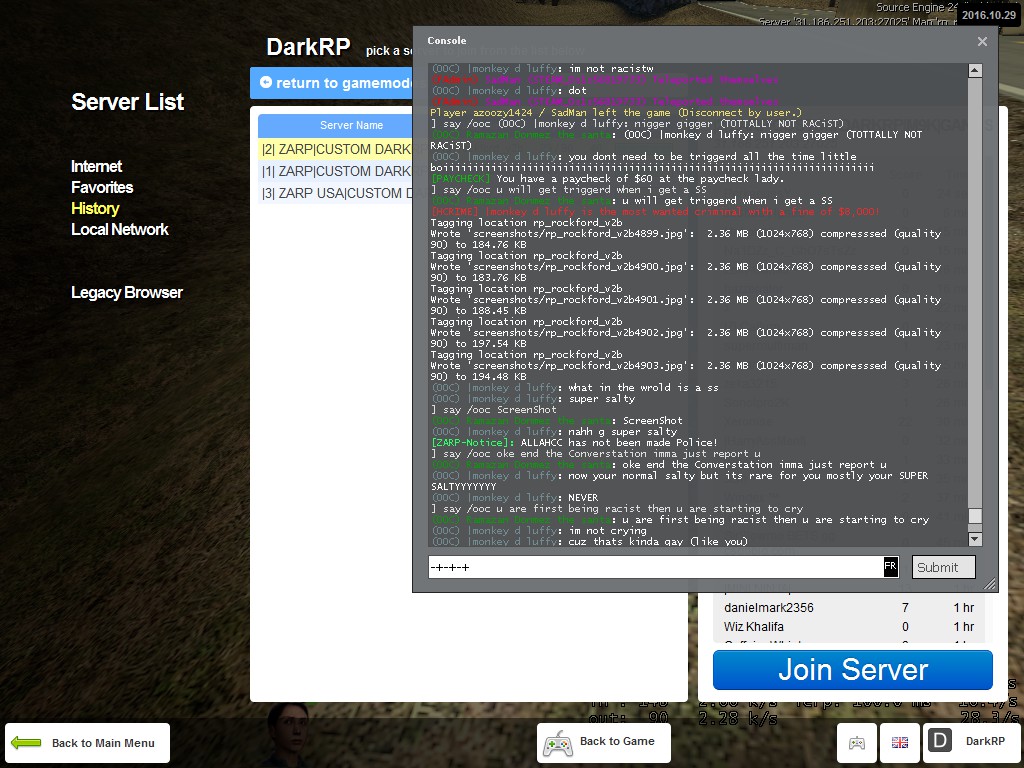Open the Legacy Browser

pyautogui.click(x=127, y=293)
